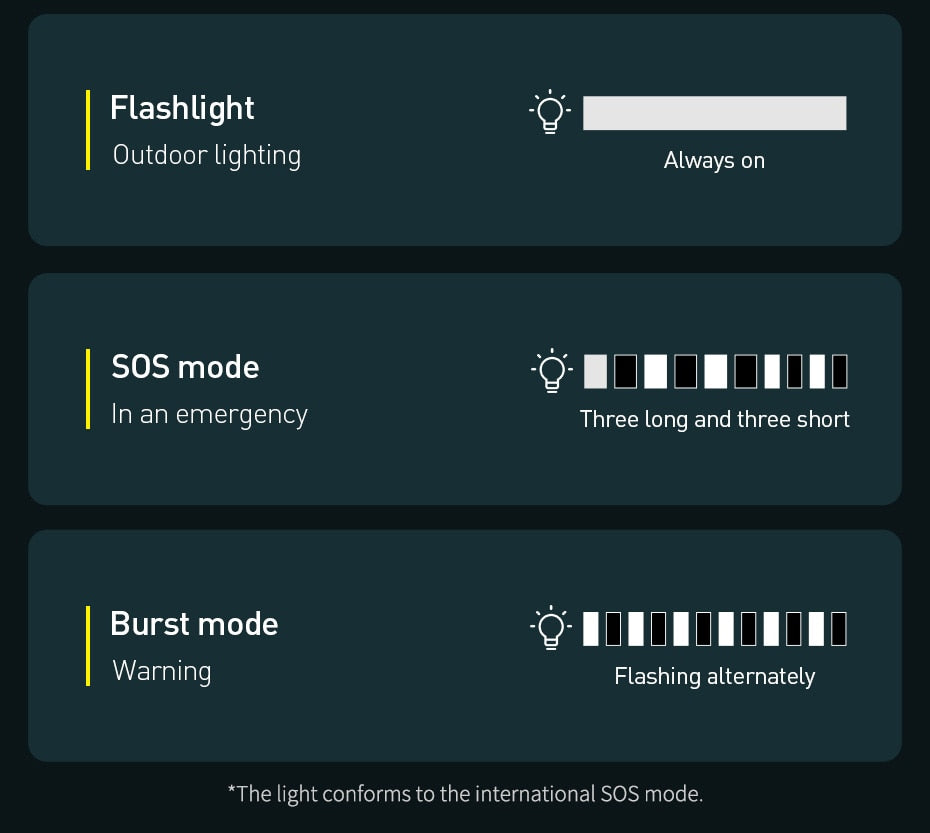Select the SOS mode heading
The height and width of the screenshot is (833, 930).
point(185,367)
